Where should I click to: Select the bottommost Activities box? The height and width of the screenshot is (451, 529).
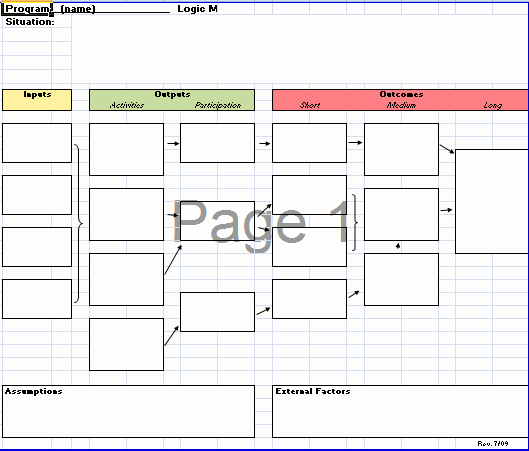127,344
